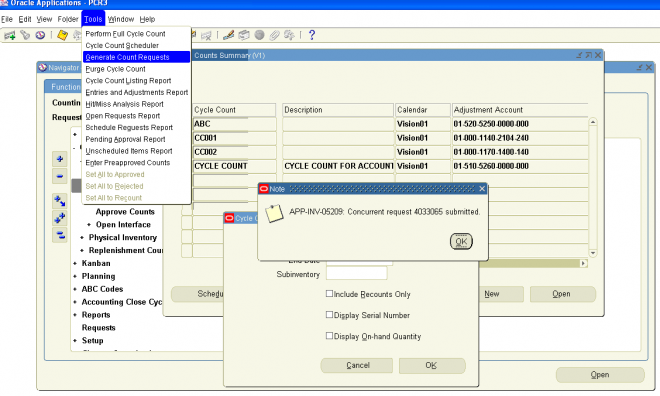Click the Show Navigator toolbar icon
This screenshot has height=396, width=660.
(40, 35)
